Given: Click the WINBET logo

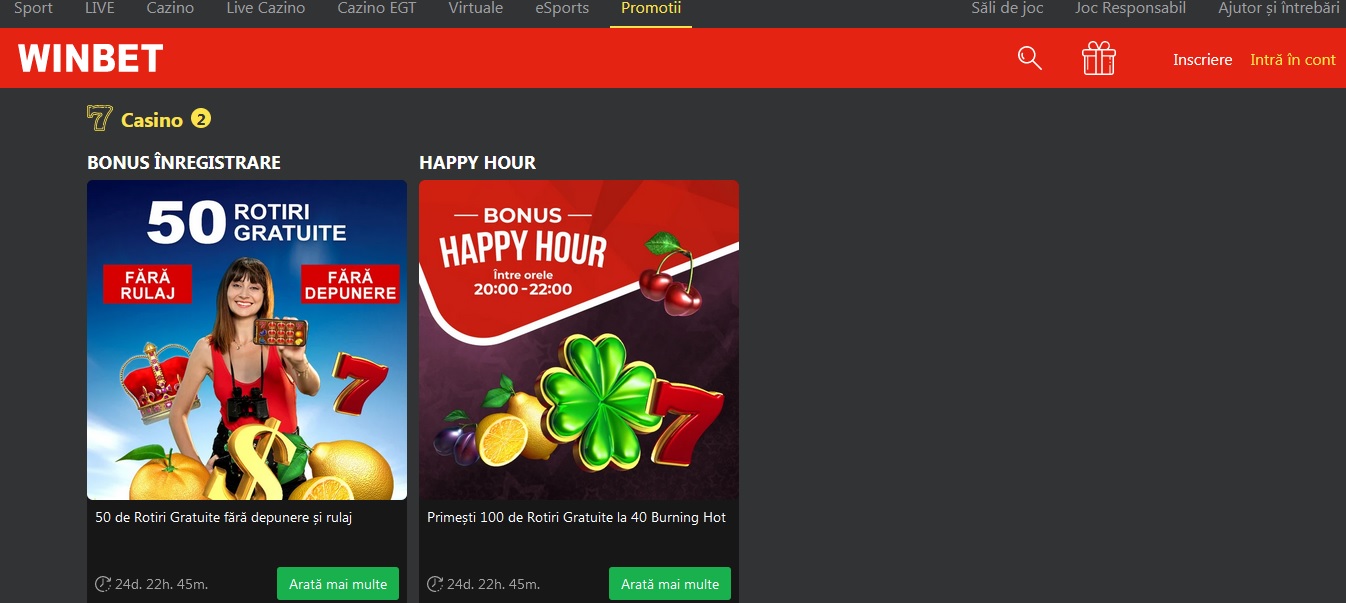Looking at the screenshot, I should (90, 59).
